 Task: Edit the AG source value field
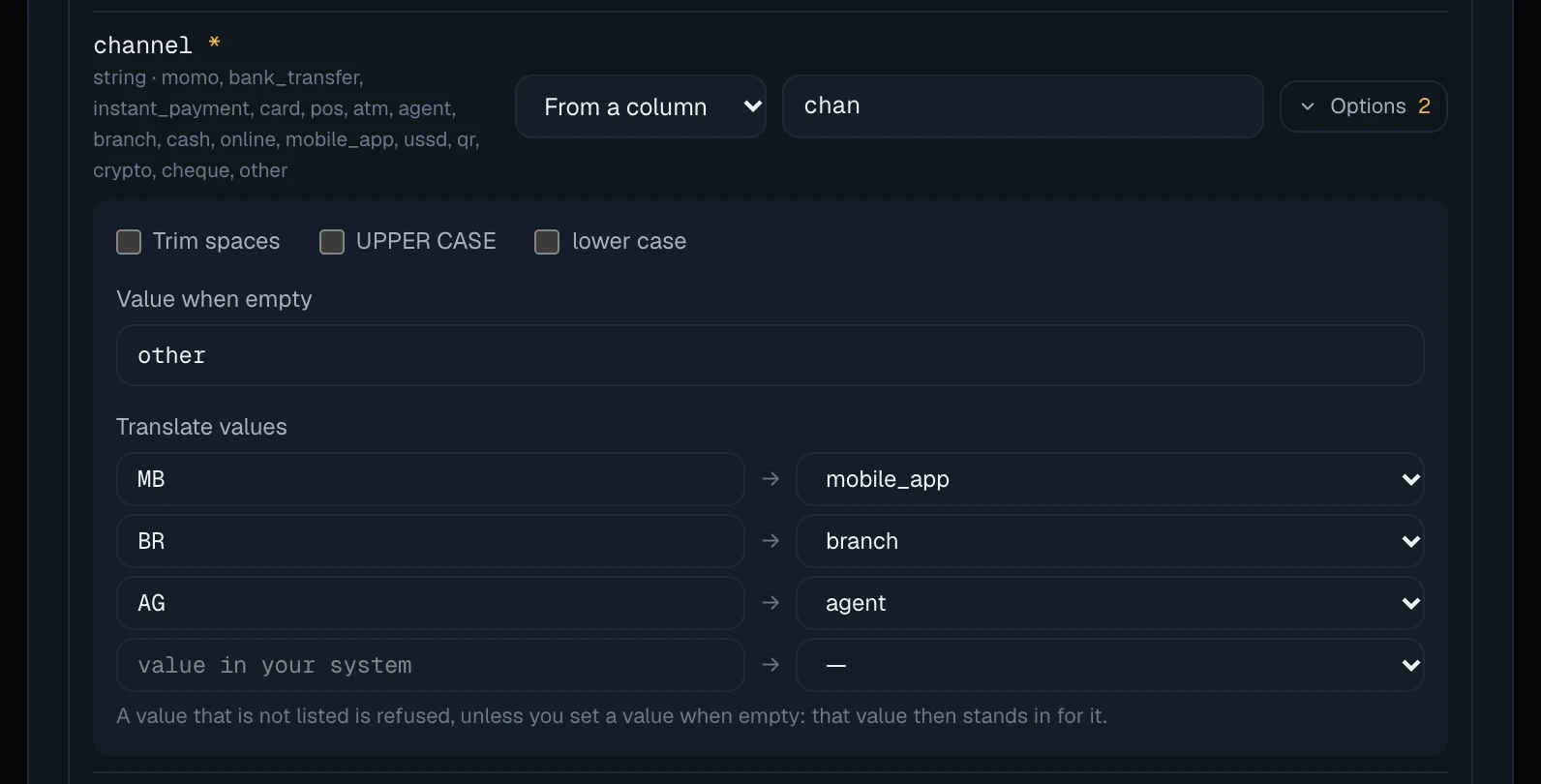tap(431, 603)
